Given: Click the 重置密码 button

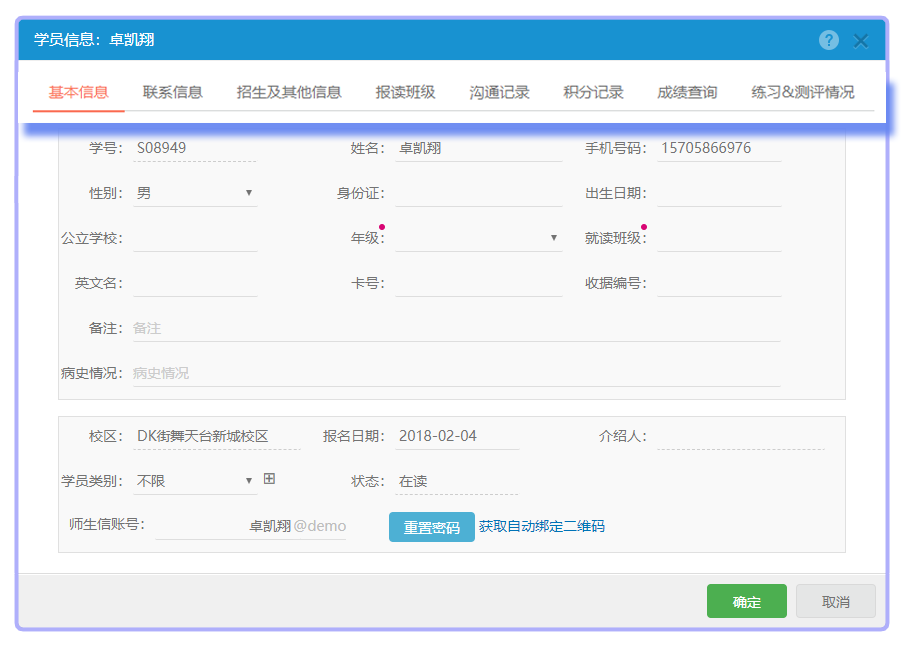Looking at the screenshot, I should click(431, 527).
